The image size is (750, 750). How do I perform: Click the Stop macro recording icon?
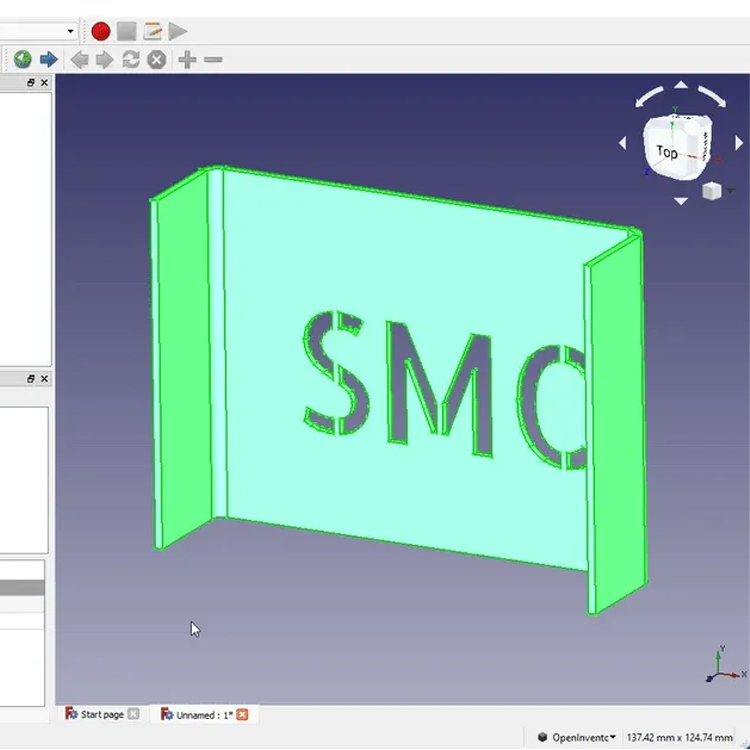126,31
